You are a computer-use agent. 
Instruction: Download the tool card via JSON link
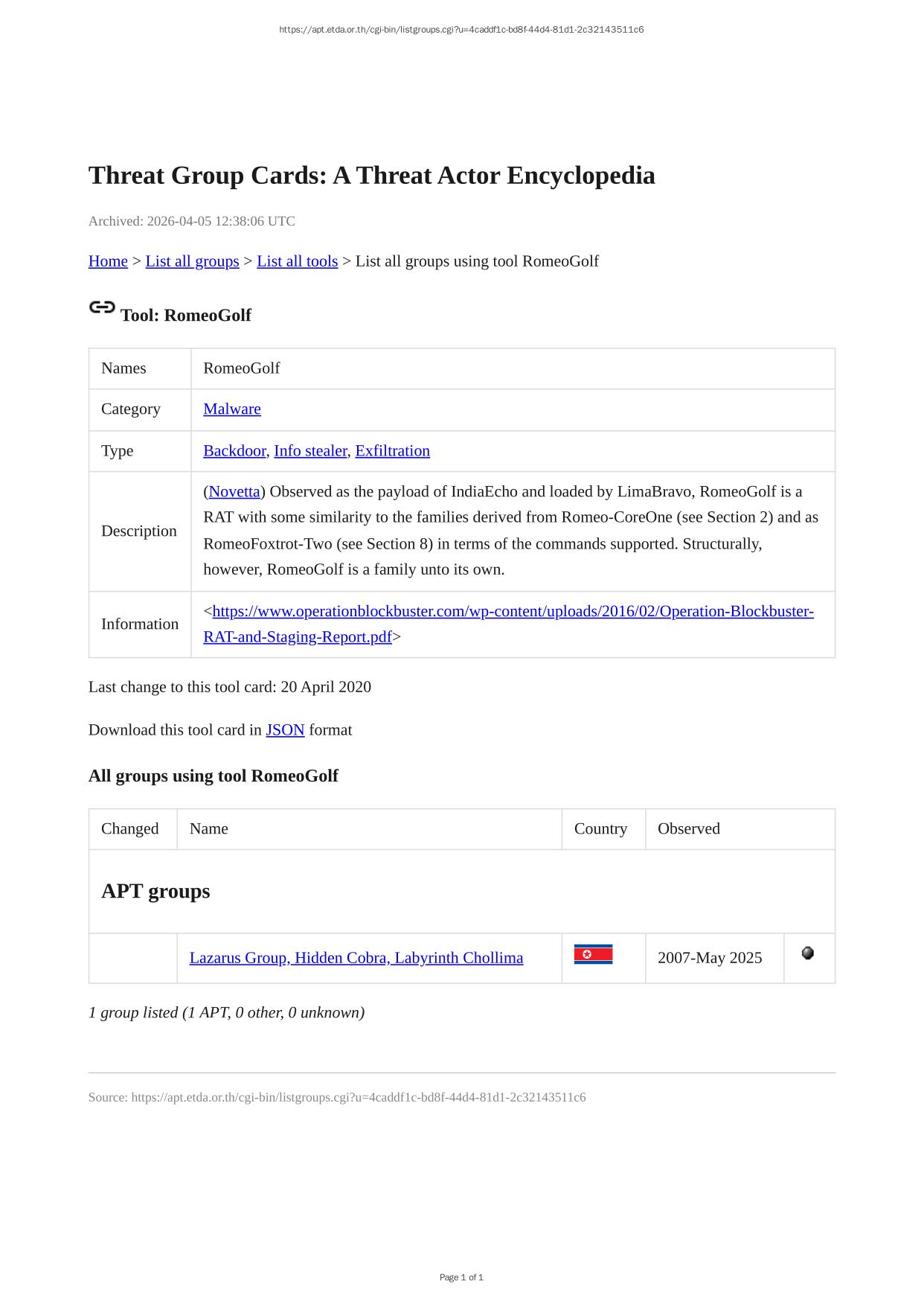pyautogui.click(x=285, y=730)
